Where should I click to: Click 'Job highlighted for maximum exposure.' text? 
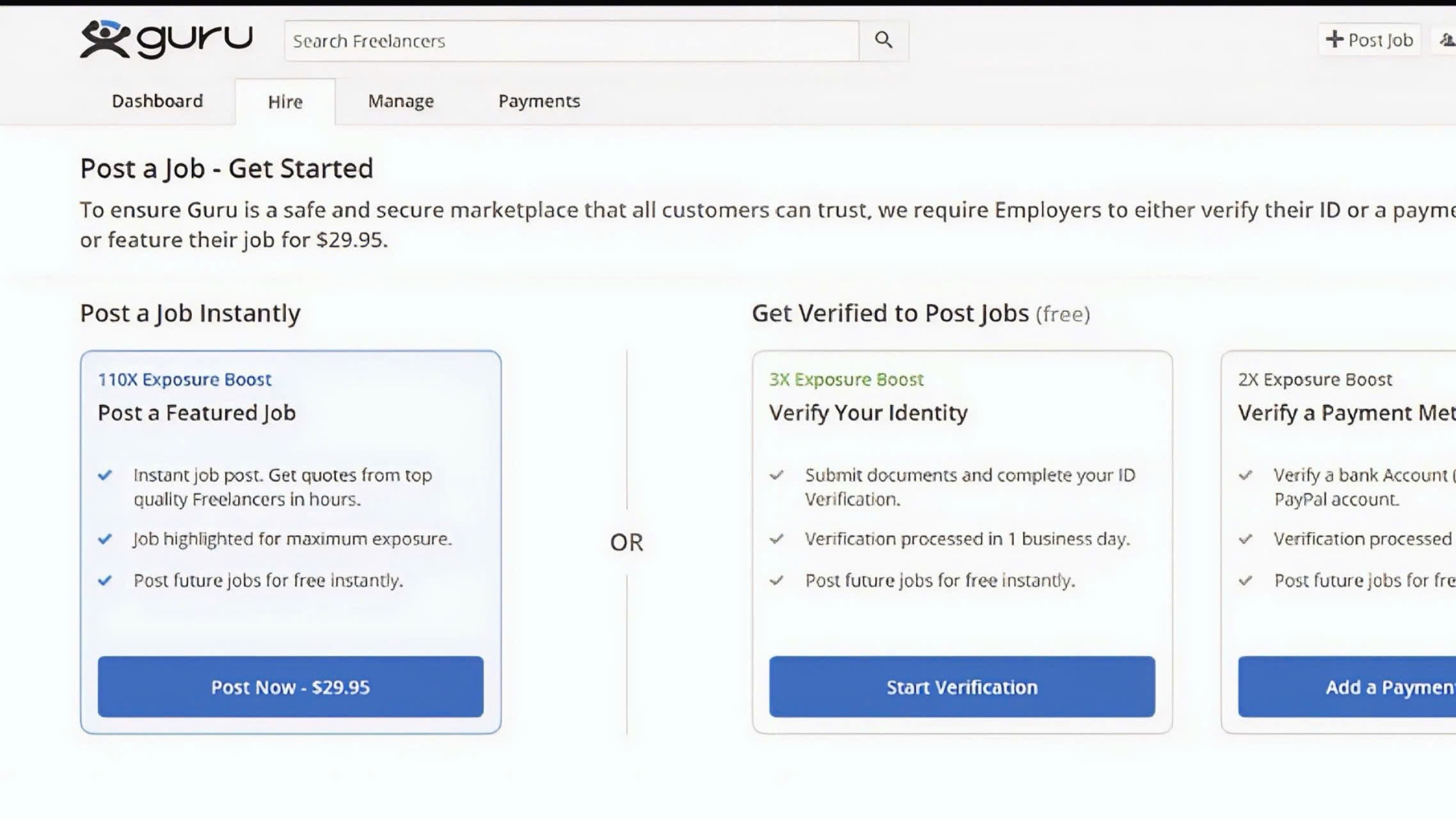(x=292, y=539)
